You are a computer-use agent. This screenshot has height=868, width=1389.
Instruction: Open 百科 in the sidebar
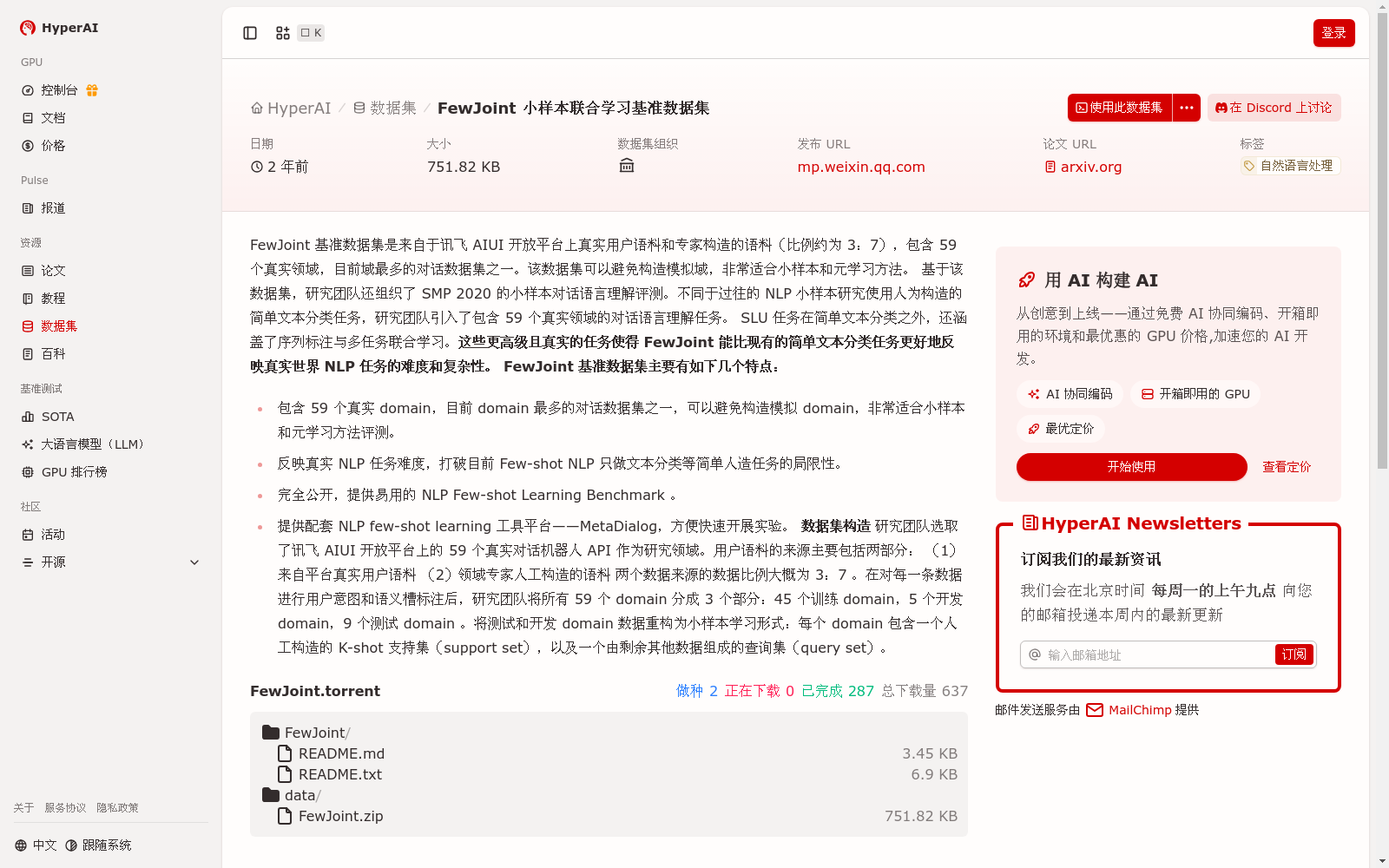click(x=43, y=354)
